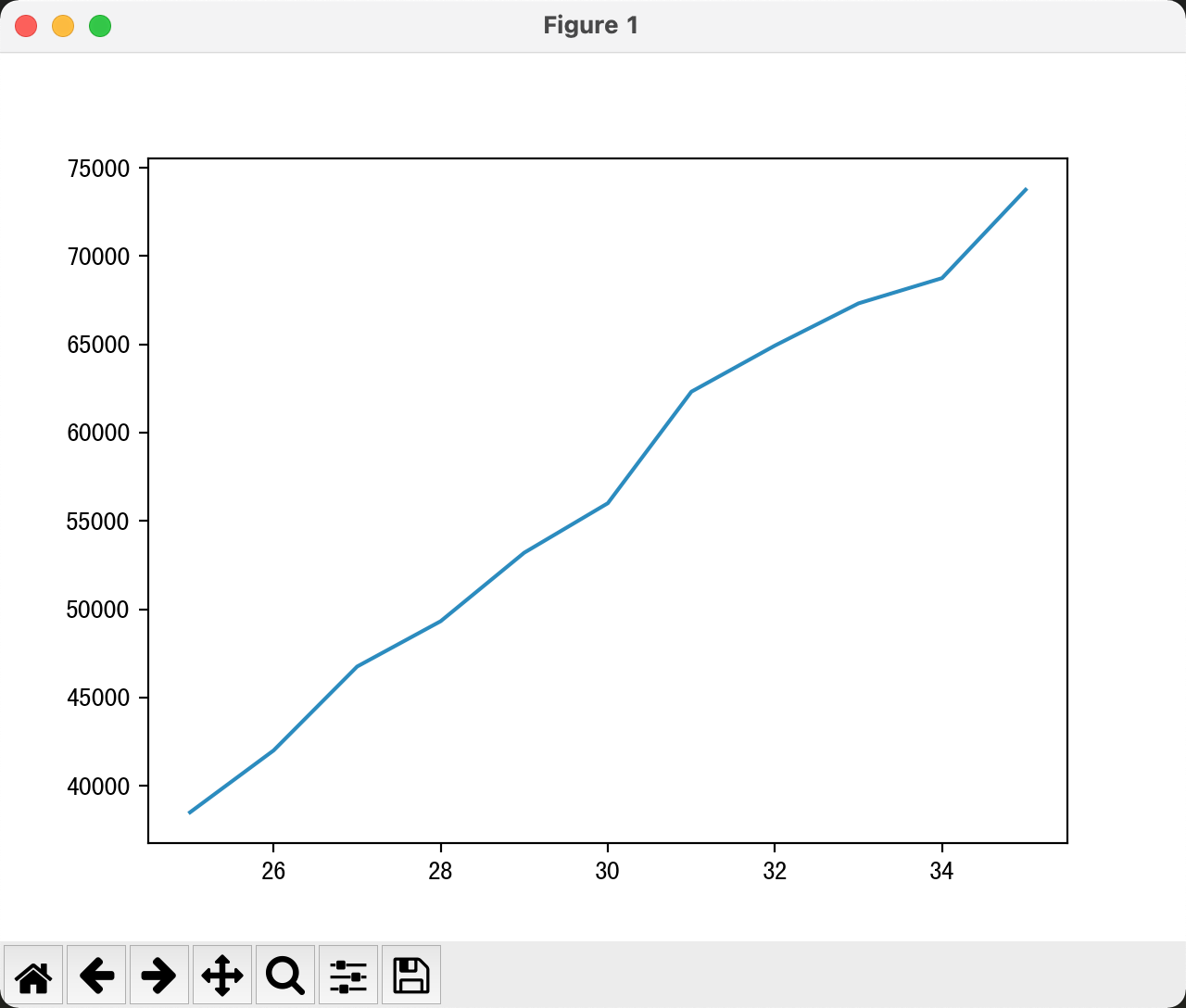Click the 28 x-axis label
This screenshot has width=1186, height=1008.
pos(440,872)
